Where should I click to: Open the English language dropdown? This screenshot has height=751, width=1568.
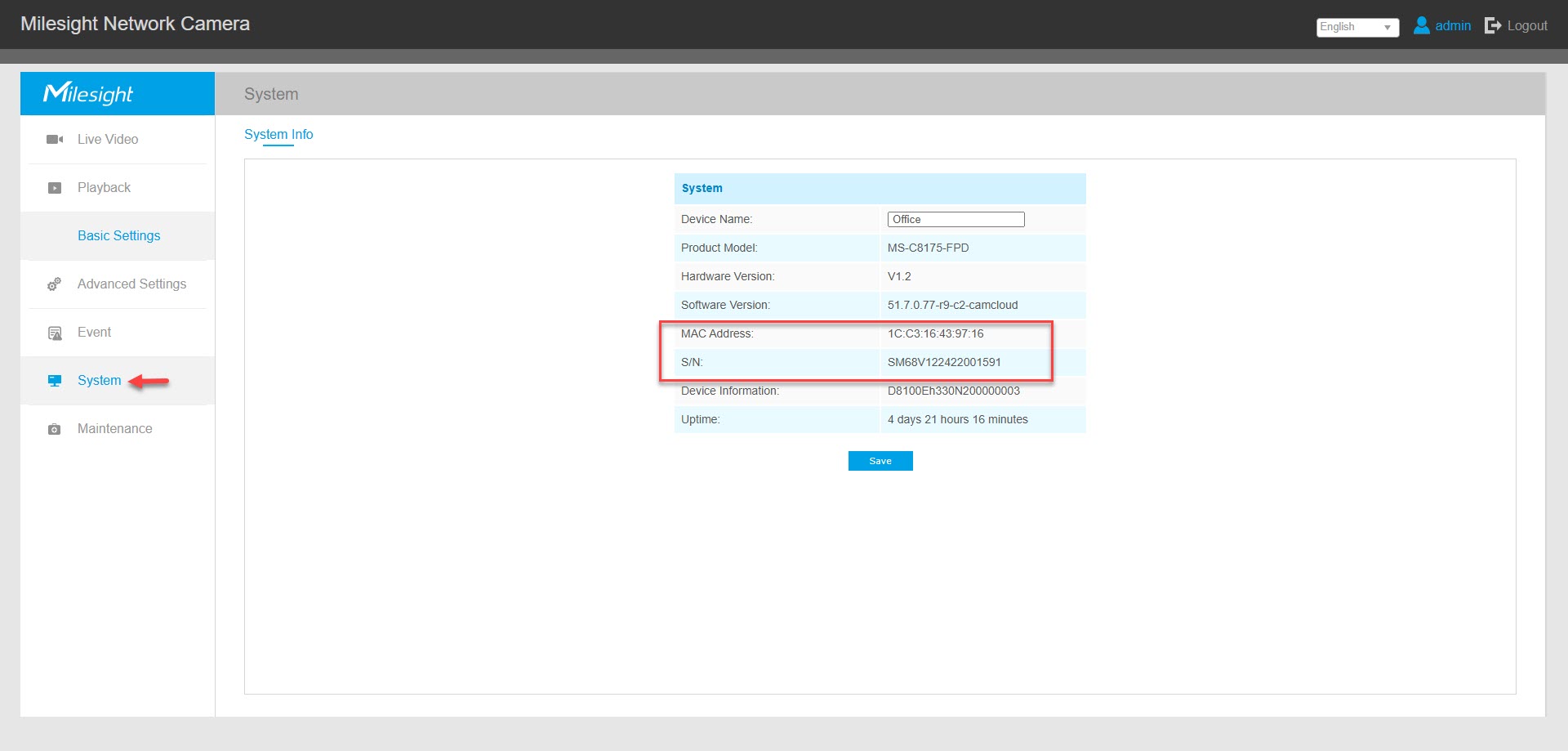tap(1357, 27)
